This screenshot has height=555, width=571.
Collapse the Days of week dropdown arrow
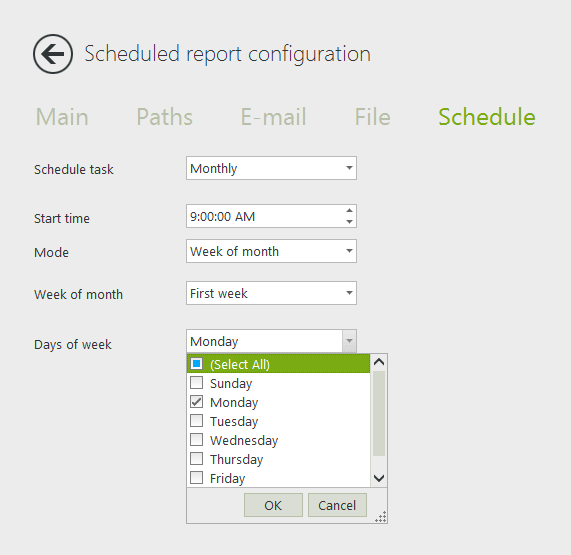(349, 341)
